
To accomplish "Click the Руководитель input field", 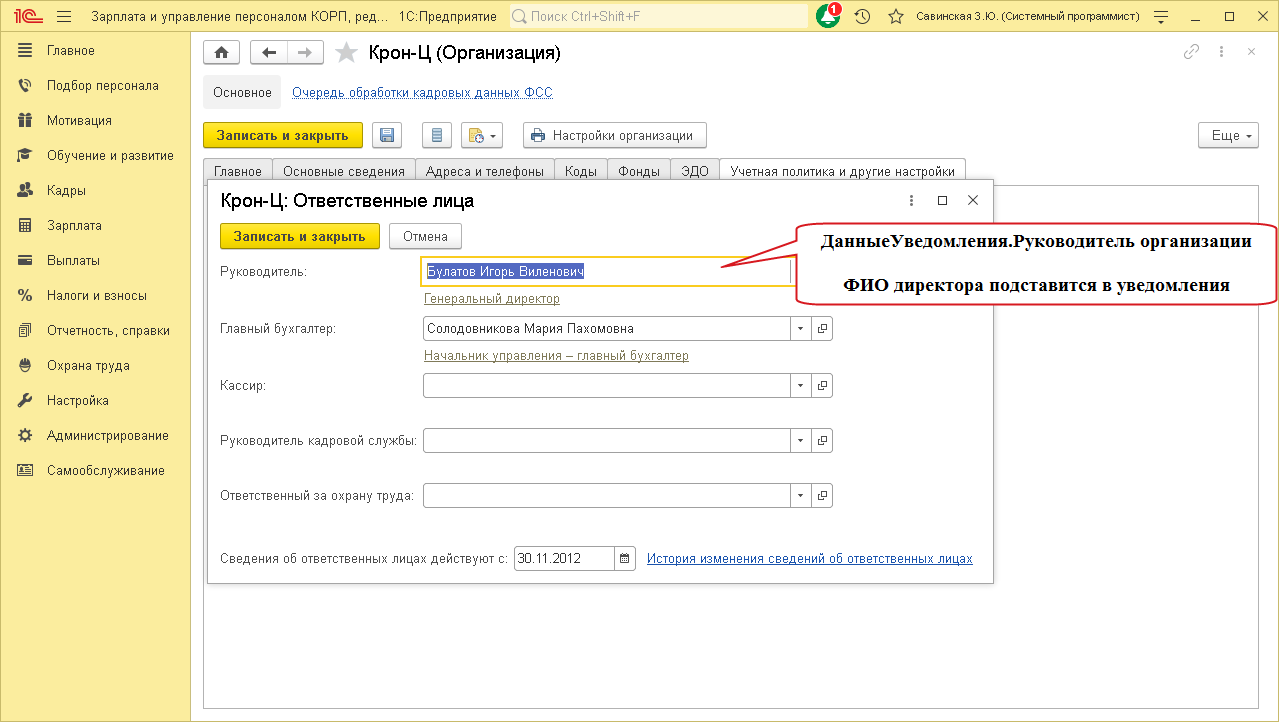I will [x=605, y=271].
